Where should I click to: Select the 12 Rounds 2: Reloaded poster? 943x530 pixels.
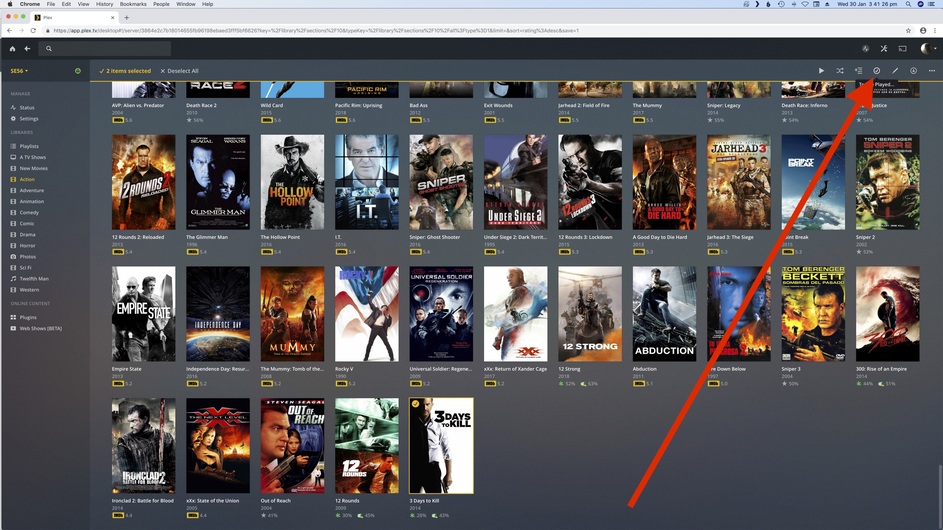tap(144, 182)
